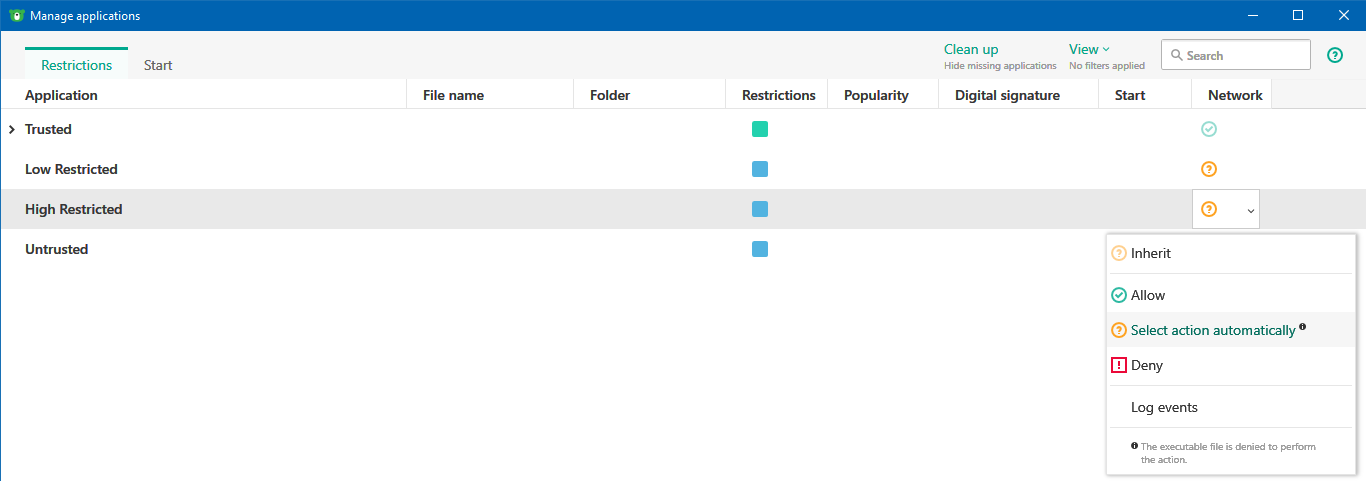Maximize the Manage applications window

(1298, 15)
